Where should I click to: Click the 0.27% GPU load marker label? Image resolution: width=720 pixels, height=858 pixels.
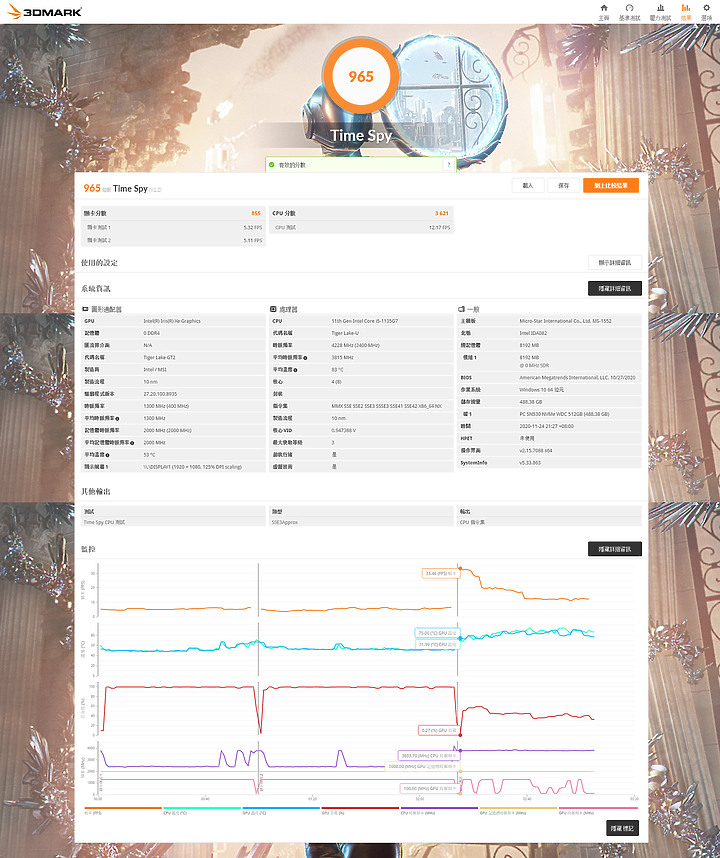point(439,730)
